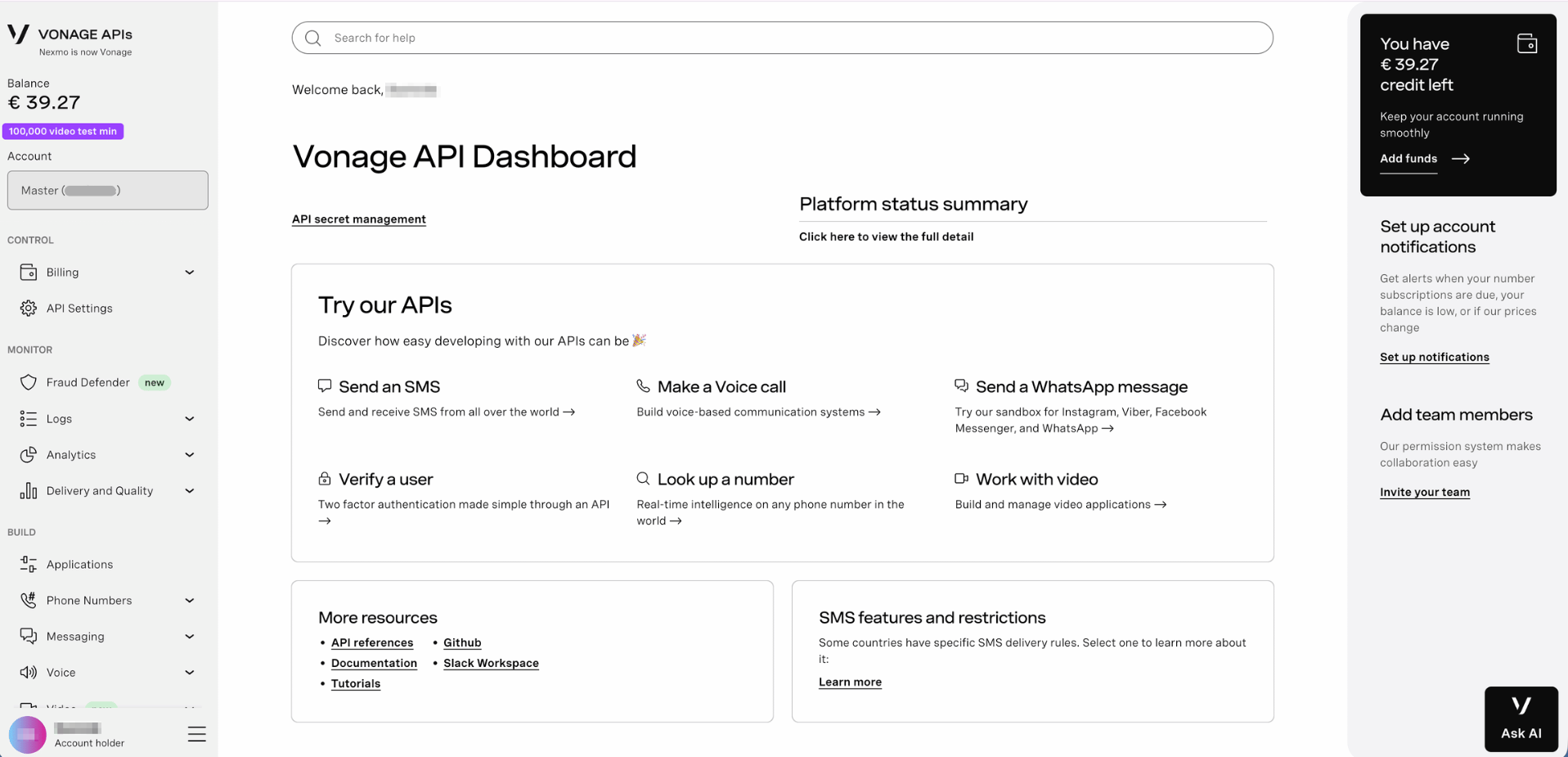Image resolution: width=1568 pixels, height=757 pixels.
Task: Click the Build and manage video applications text
Action: coord(1053,504)
